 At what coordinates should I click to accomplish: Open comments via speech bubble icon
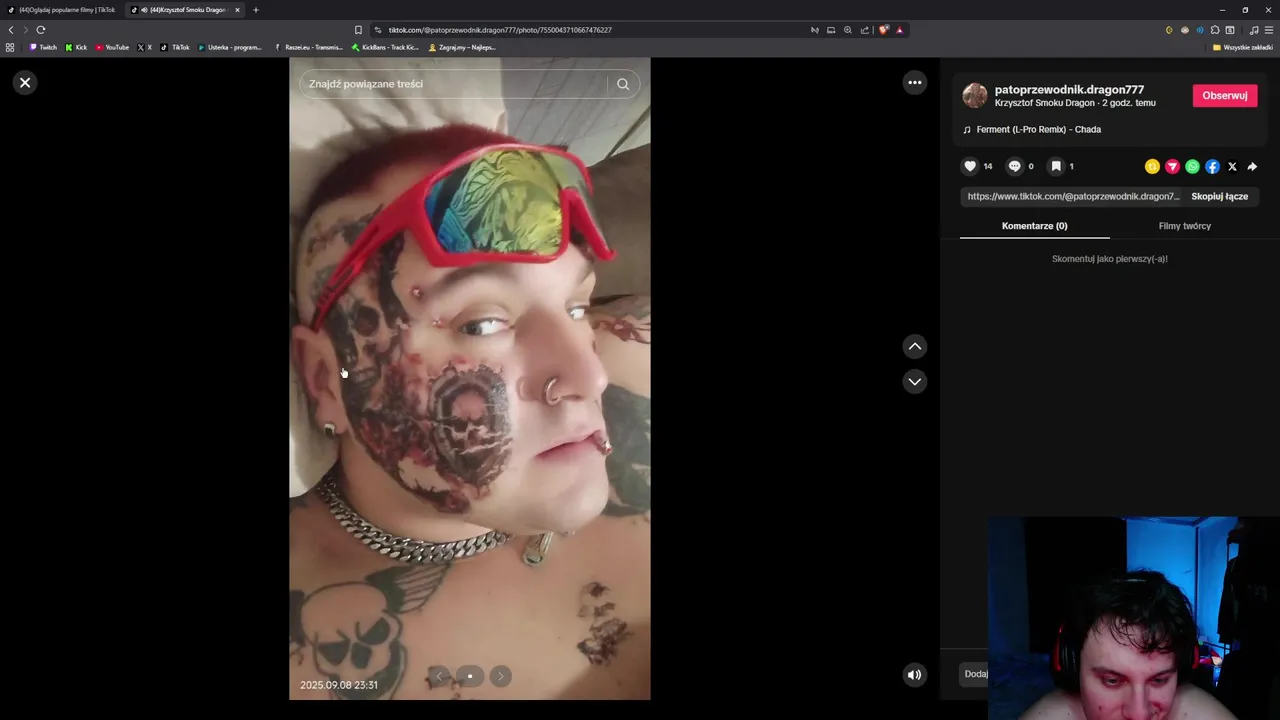1014,166
